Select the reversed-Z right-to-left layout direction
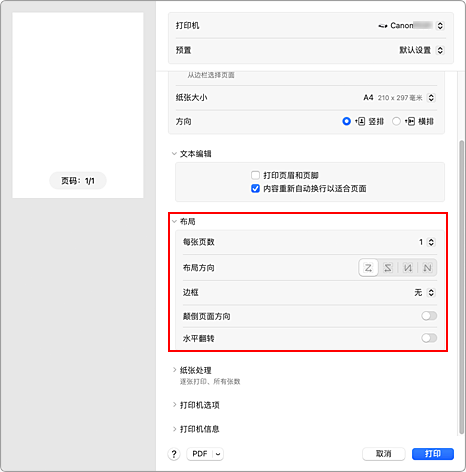This screenshot has height=472, width=466. 388,268
